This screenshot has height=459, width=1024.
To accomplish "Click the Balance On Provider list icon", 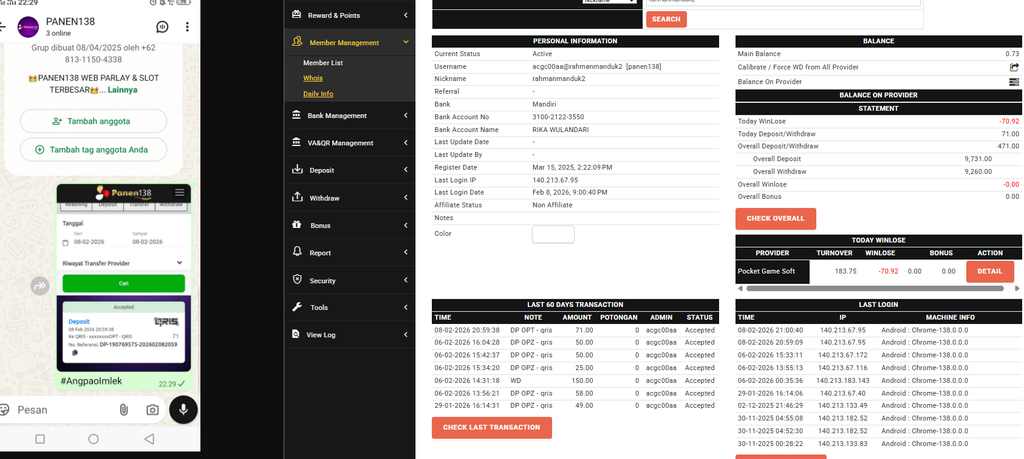I will [1014, 82].
